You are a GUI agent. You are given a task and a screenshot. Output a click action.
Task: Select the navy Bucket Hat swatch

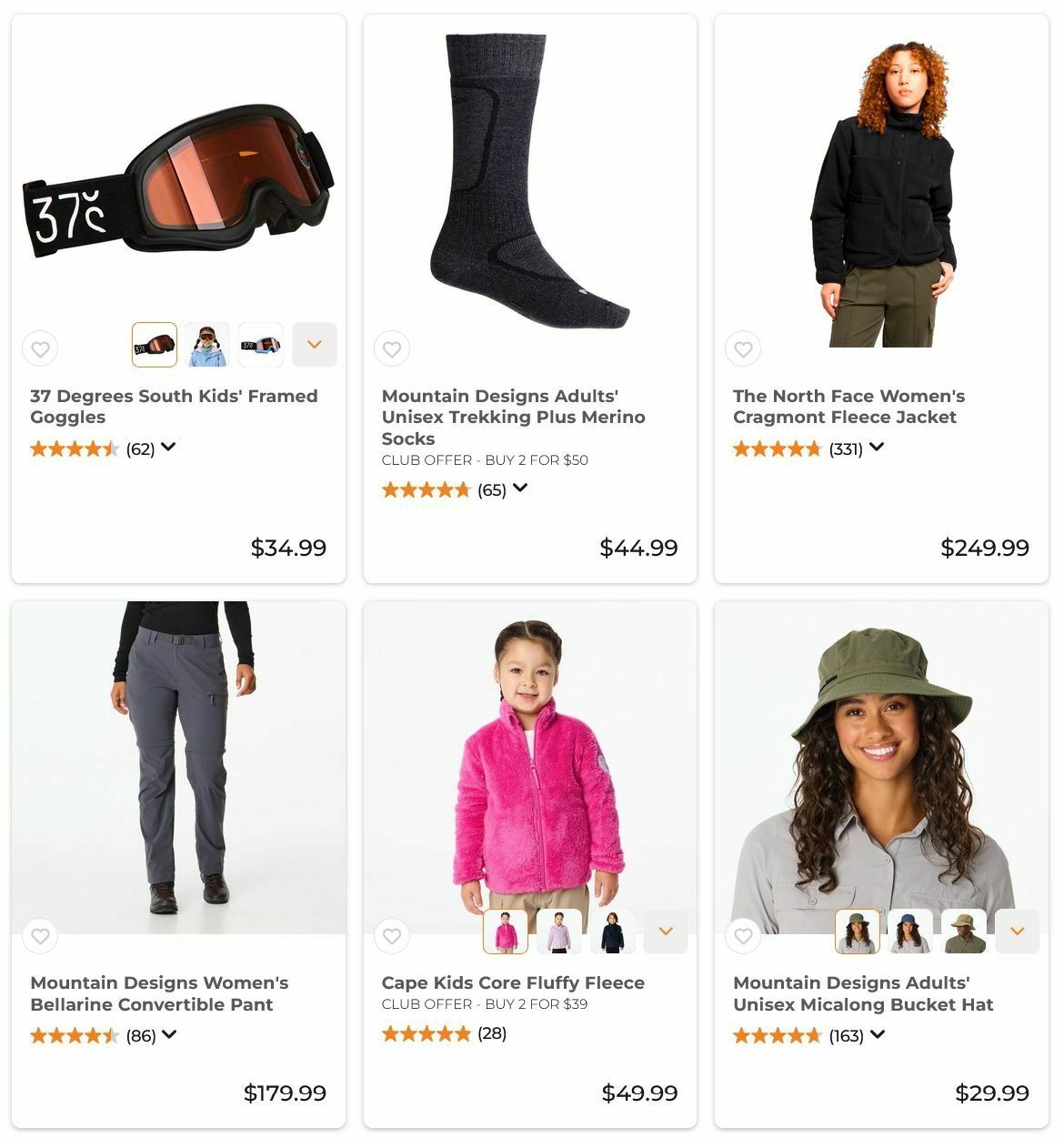point(910,932)
